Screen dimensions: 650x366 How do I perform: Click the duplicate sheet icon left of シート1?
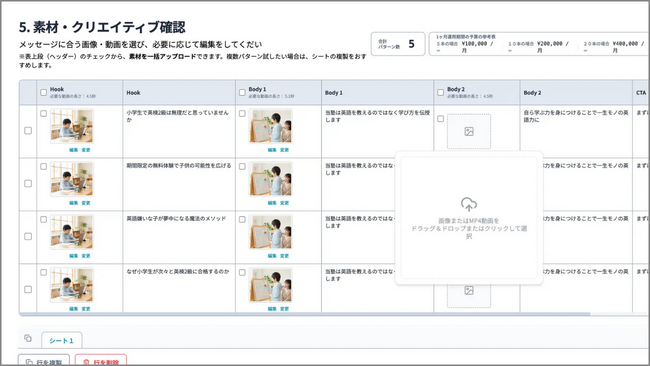click(x=28, y=338)
